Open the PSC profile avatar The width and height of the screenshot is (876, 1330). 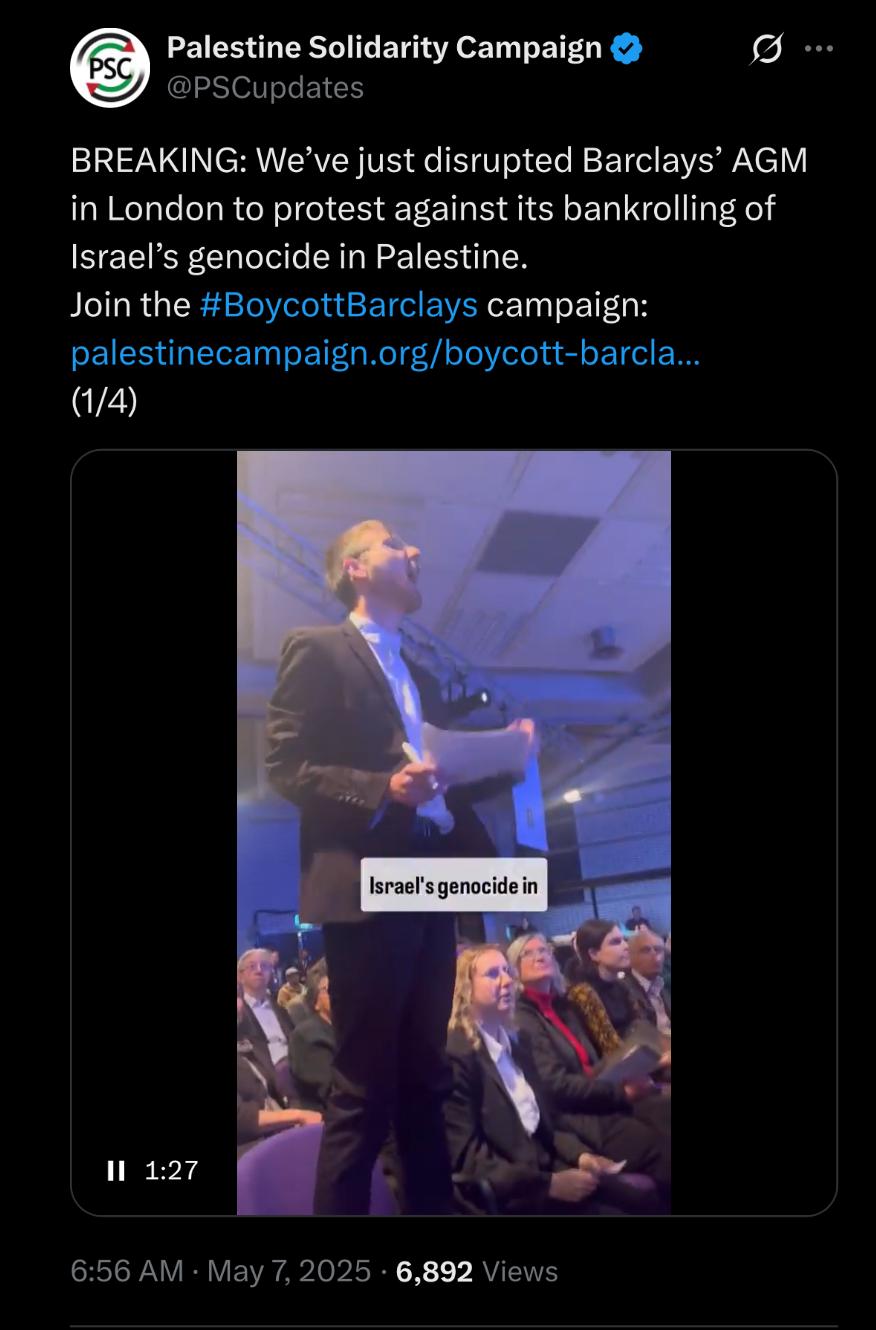pyautogui.click(x=110, y=68)
